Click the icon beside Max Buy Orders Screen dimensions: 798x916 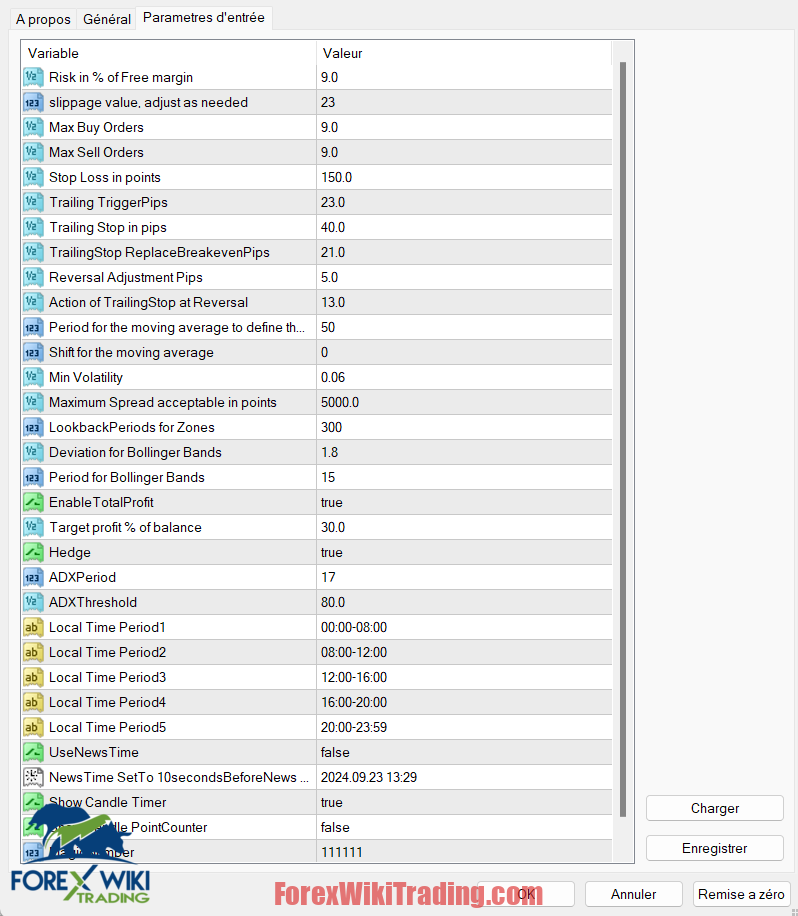click(33, 127)
